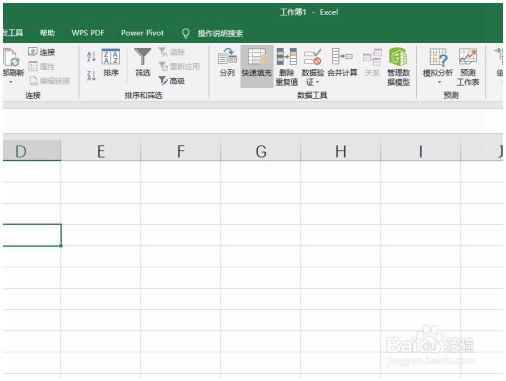Image resolution: width=506 pixels, height=381 pixels.
Task: Select column E header
Action: [101, 151]
